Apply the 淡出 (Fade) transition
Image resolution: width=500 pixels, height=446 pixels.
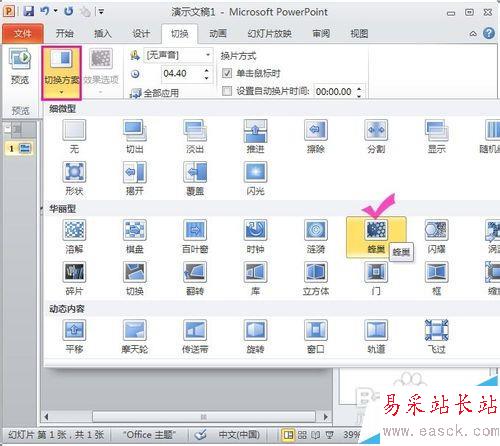tap(195, 137)
